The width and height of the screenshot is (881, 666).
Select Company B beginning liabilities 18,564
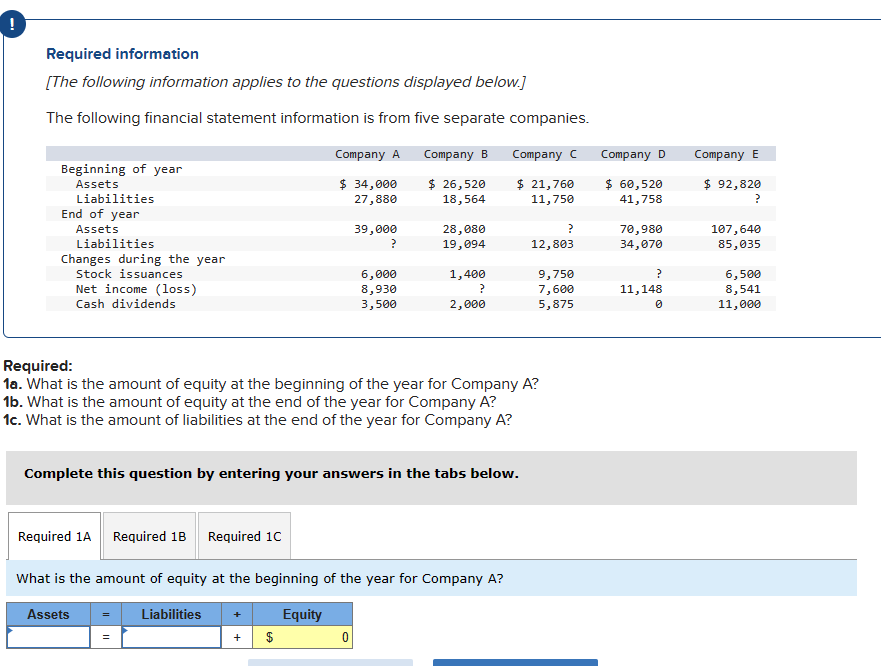point(464,199)
